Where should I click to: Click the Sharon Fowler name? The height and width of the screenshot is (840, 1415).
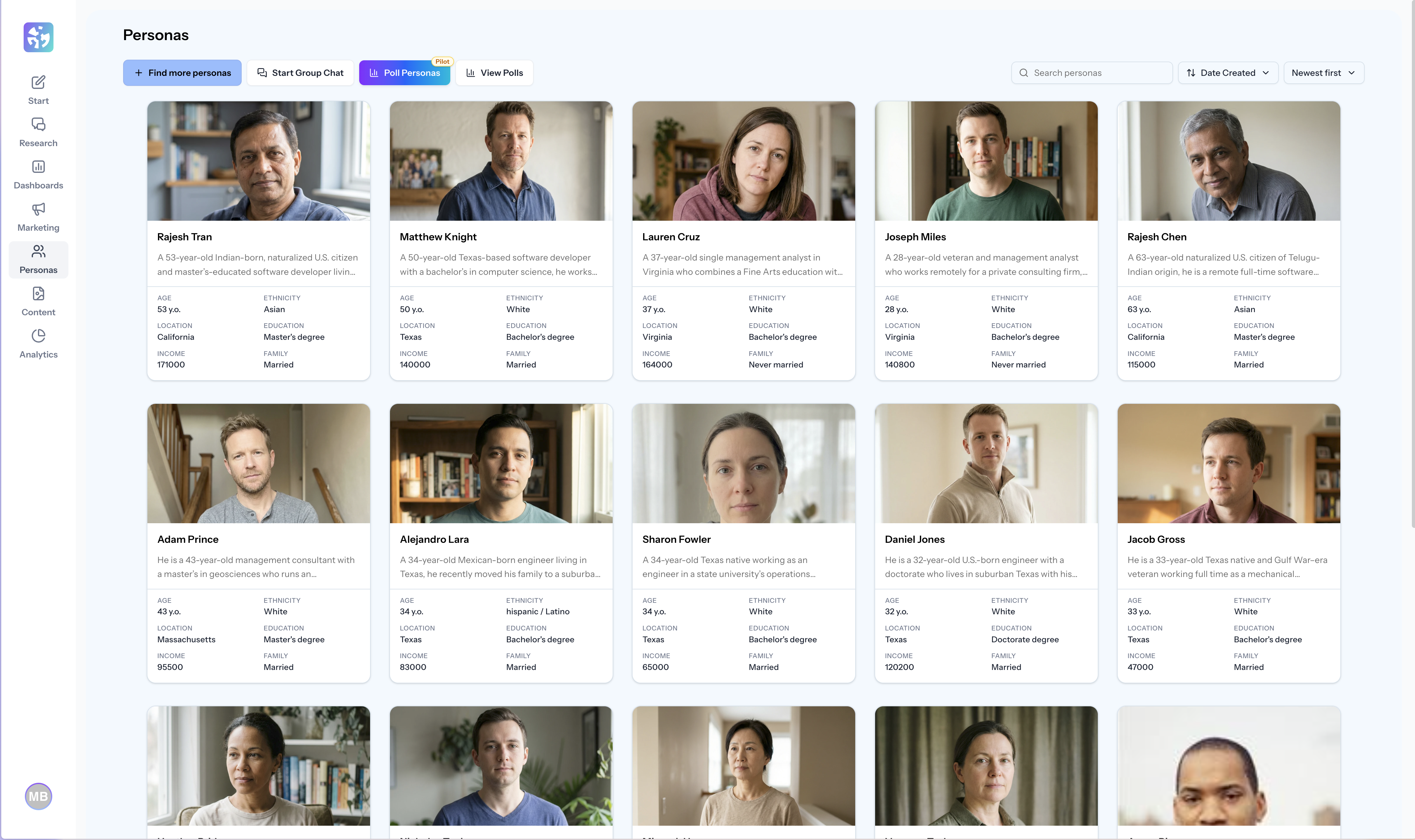pyautogui.click(x=676, y=539)
